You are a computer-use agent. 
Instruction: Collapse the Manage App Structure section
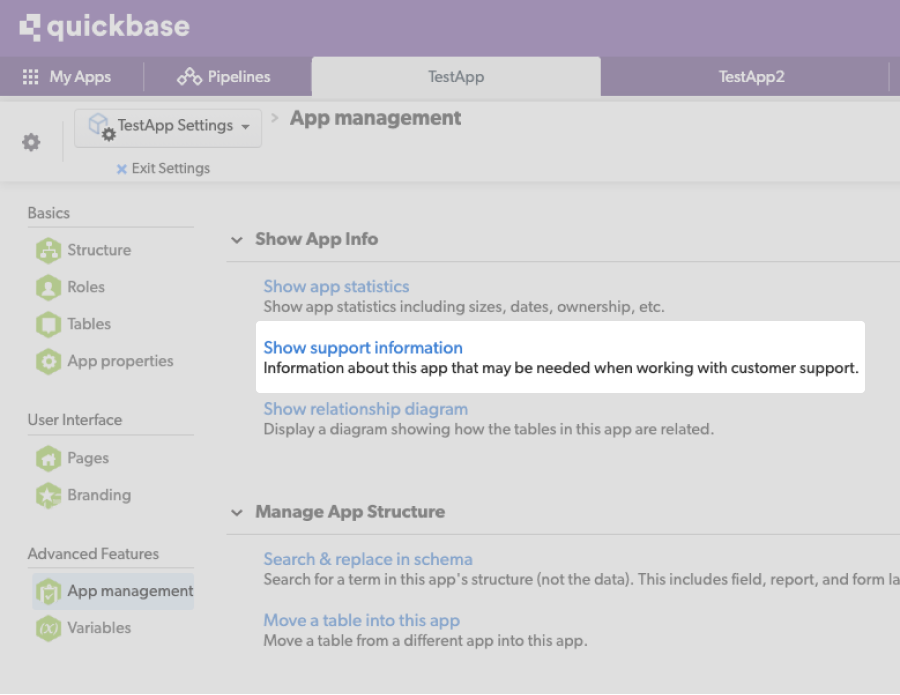[237, 511]
